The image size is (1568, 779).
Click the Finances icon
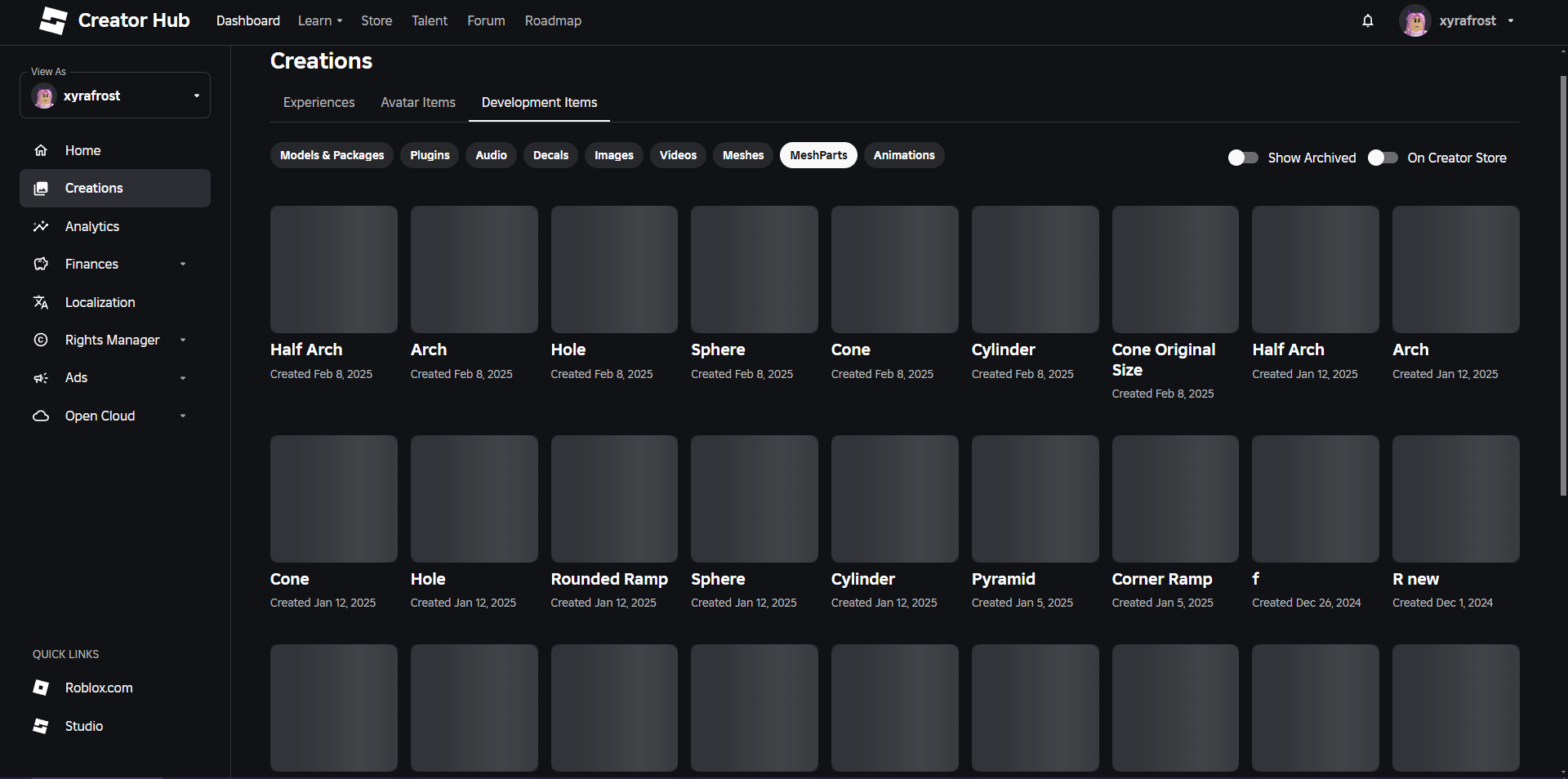click(x=40, y=264)
